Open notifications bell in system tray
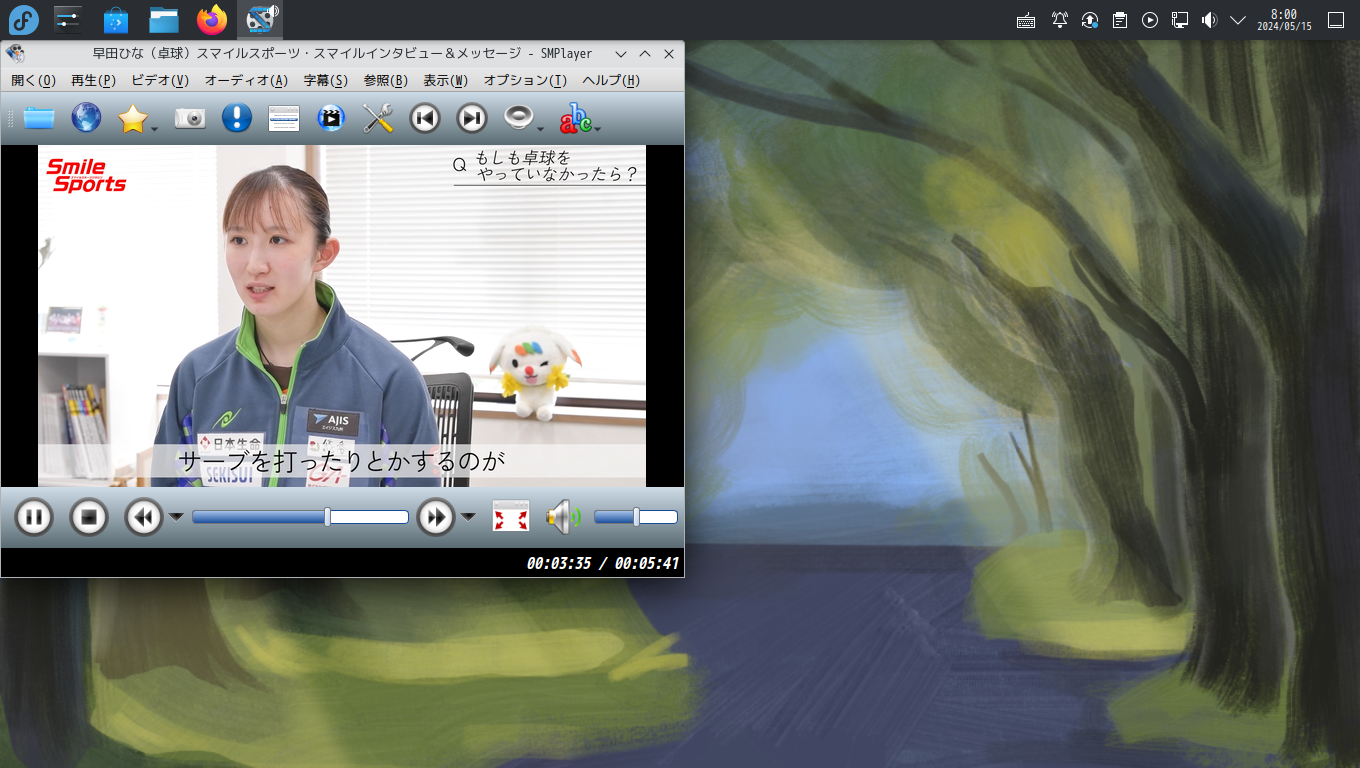This screenshot has width=1360, height=768. (x=1060, y=20)
